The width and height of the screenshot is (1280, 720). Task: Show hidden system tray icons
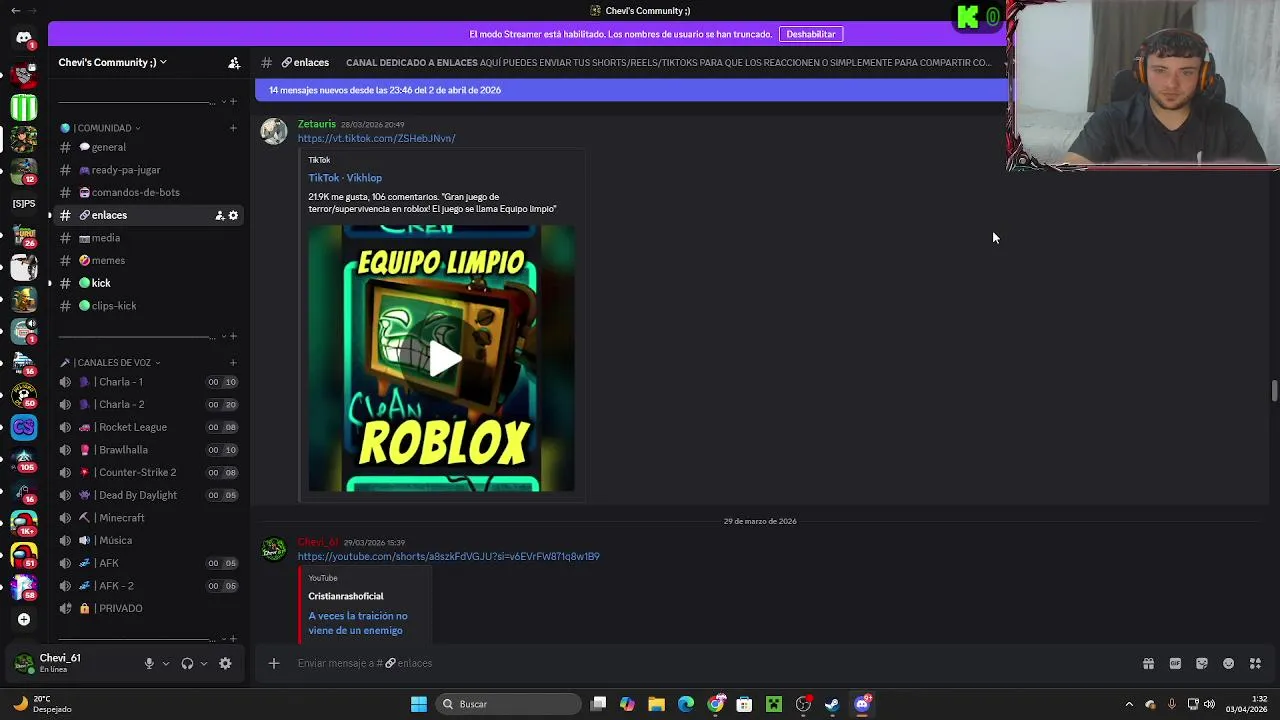pyautogui.click(x=1129, y=704)
